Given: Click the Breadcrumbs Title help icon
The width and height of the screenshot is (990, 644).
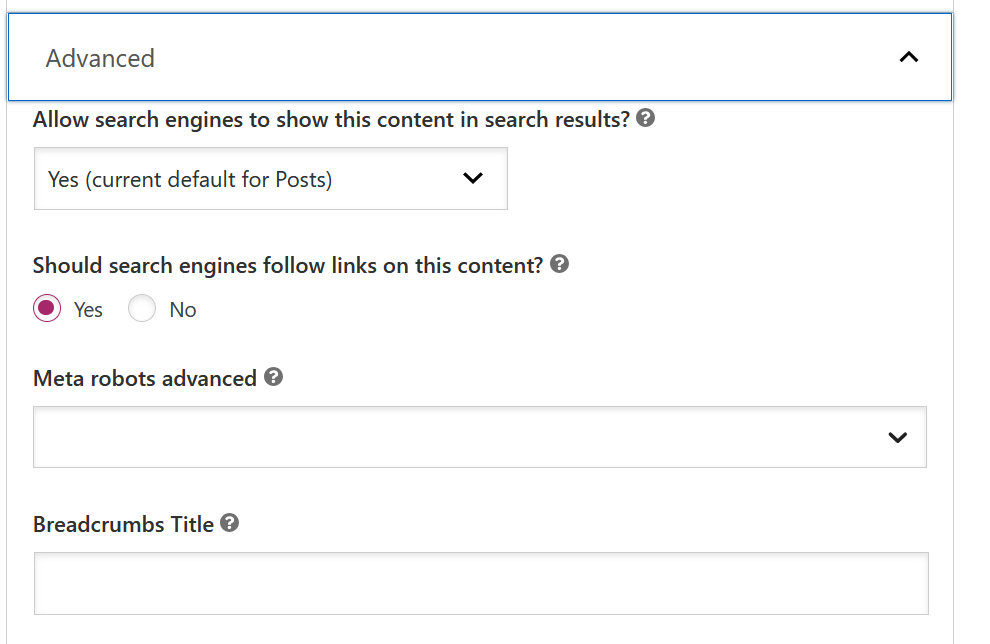Looking at the screenshot, I should point(230,523).
